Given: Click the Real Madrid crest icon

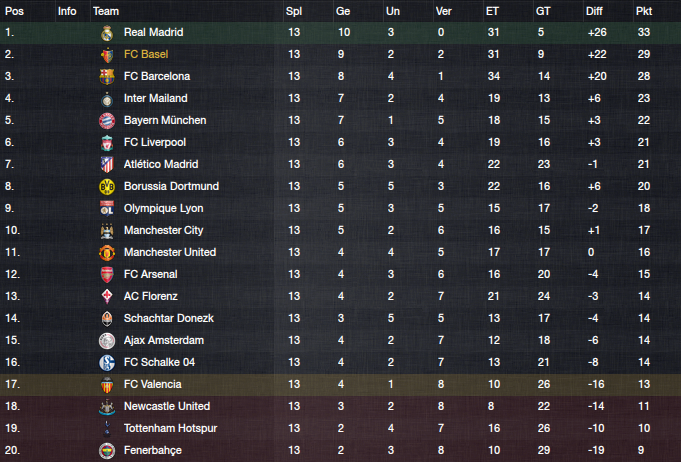Looking at the screenshot, I should pyautogui.click(x=107, y=33).
